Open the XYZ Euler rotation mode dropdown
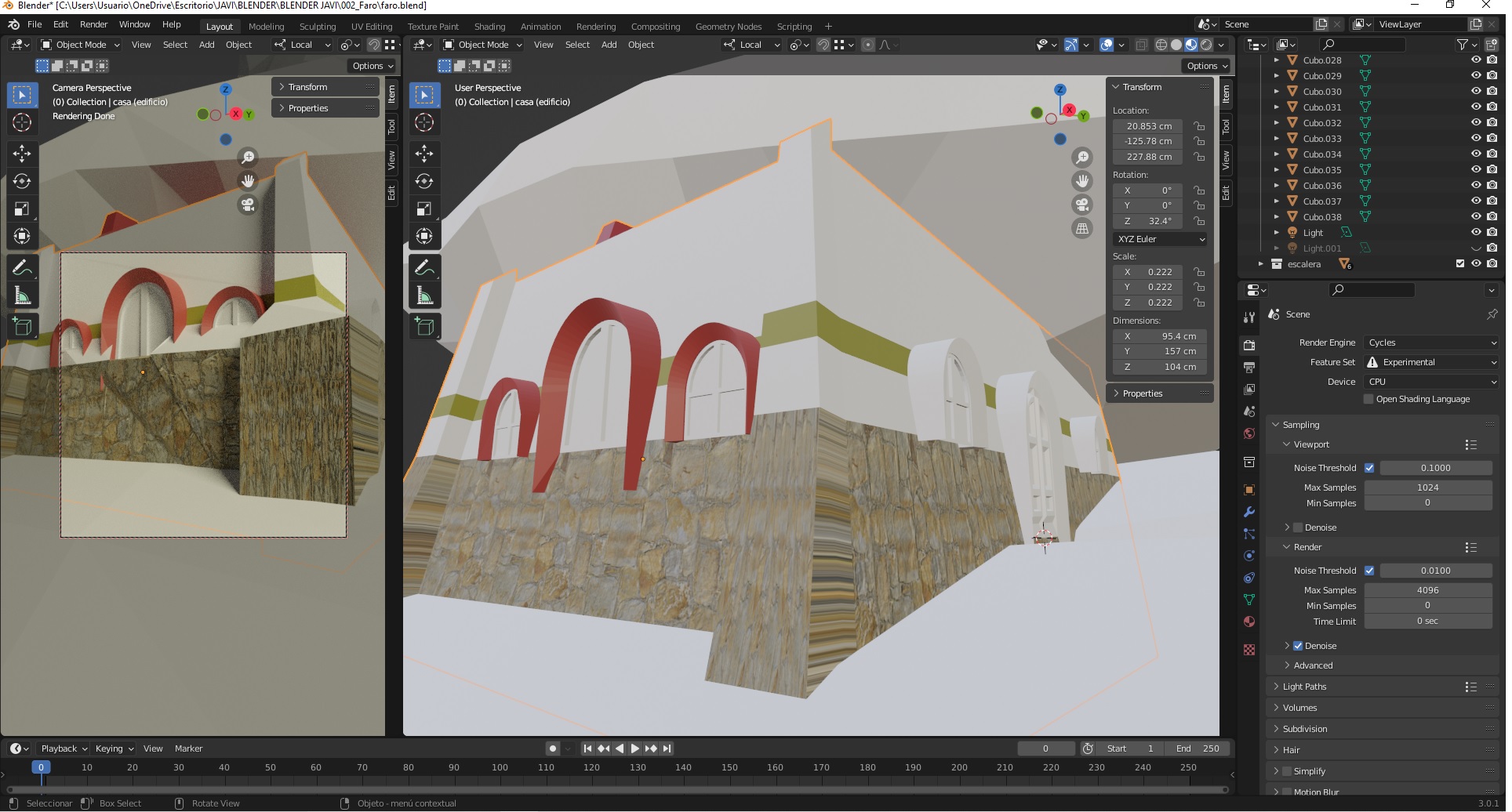 point(1160,239)
